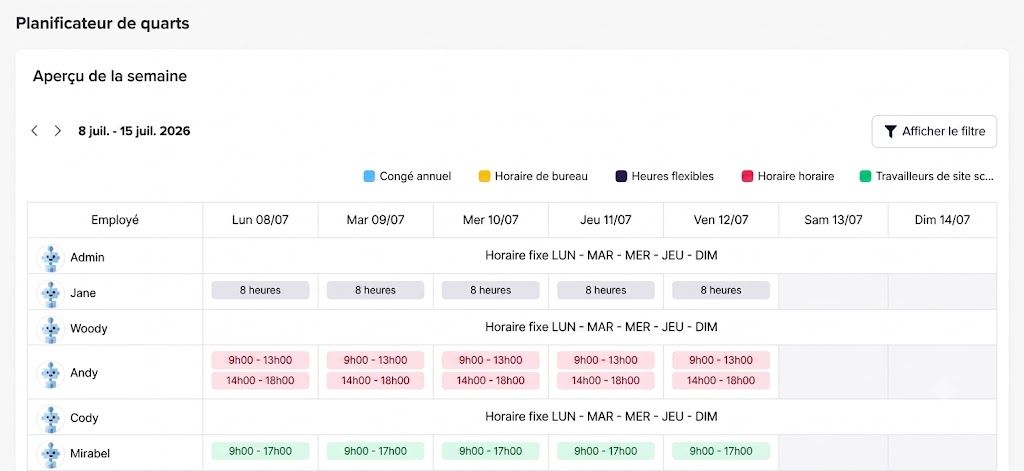This screenshot has height=471, width=1024.
Task: Open Andy's avatar icon
Action: (50, 374)
